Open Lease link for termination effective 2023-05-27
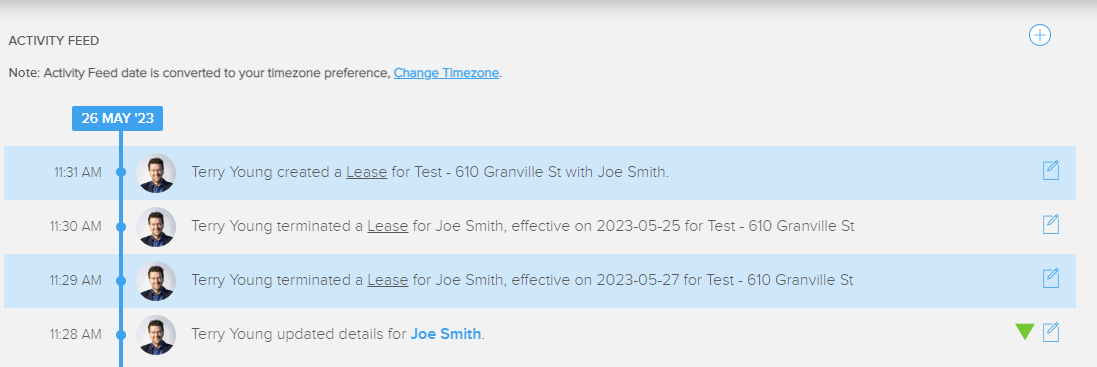 pos(388,280)
